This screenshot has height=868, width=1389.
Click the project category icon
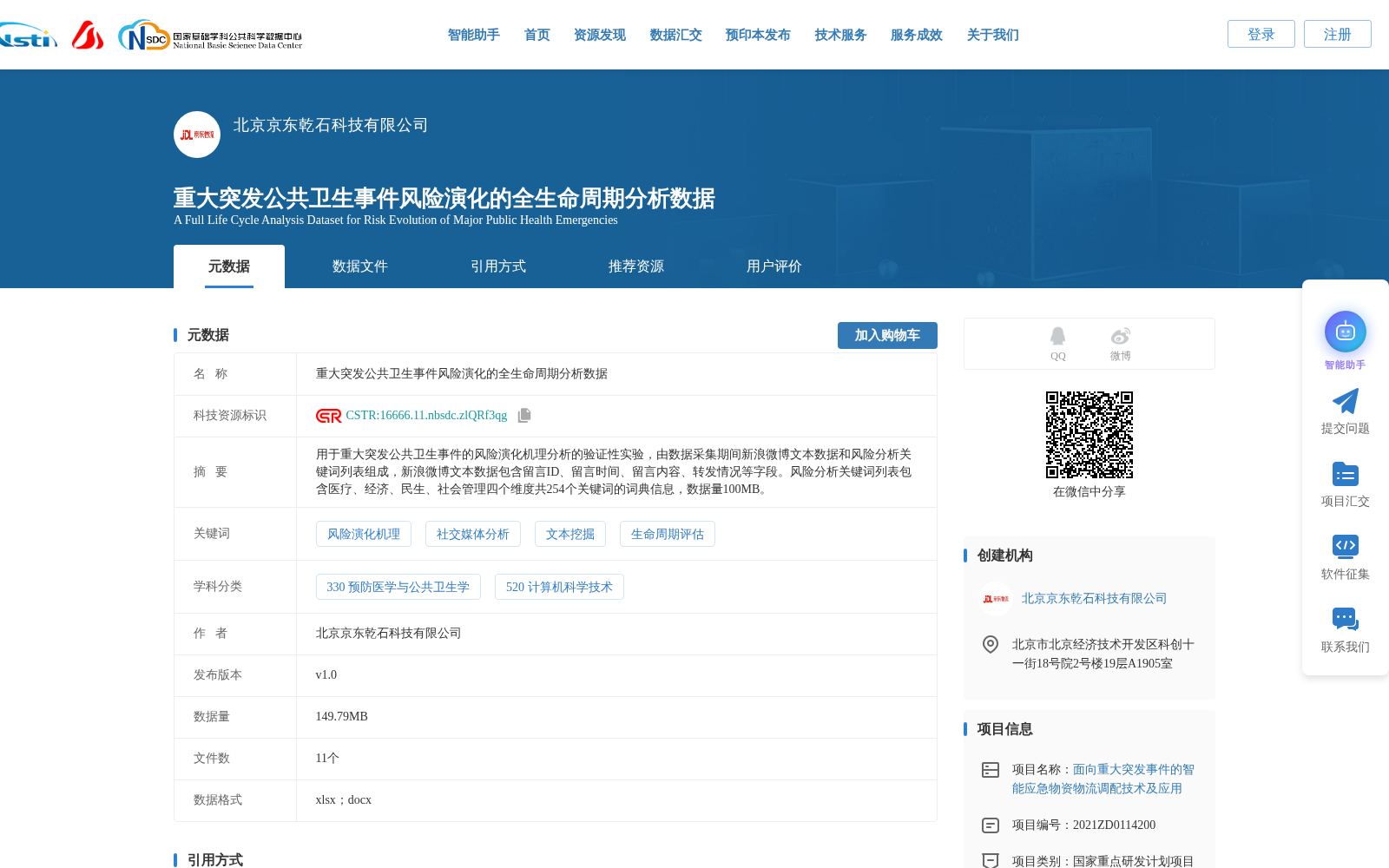(991, 860)
